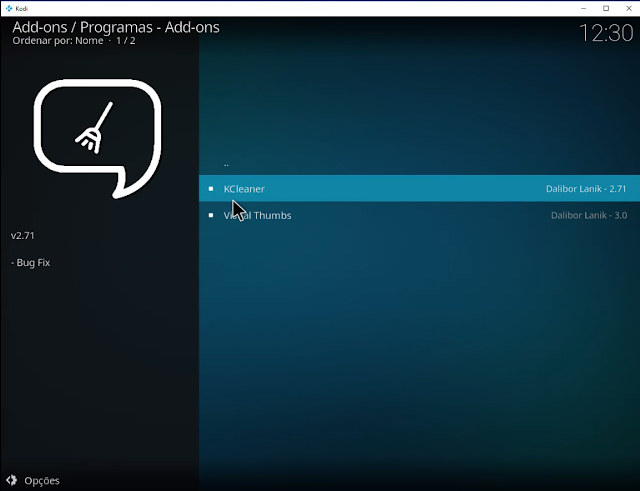Screen dimensions: 640x491
Task: Click the KCleaner broom speech-bubble thumbnail
Action: pyautogui.click(x=98, y=139)
